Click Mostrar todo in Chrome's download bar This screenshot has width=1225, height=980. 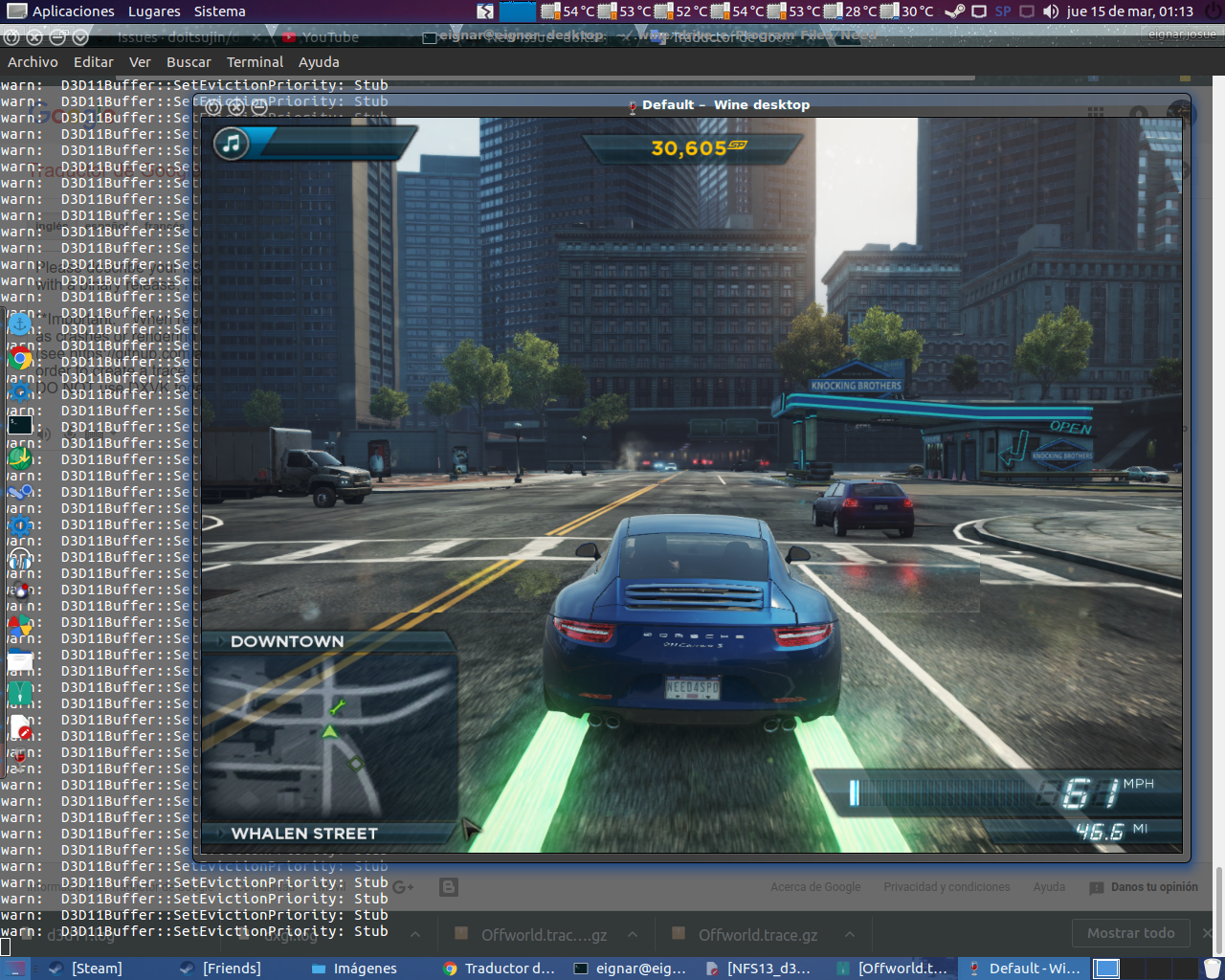point(1130,933)
